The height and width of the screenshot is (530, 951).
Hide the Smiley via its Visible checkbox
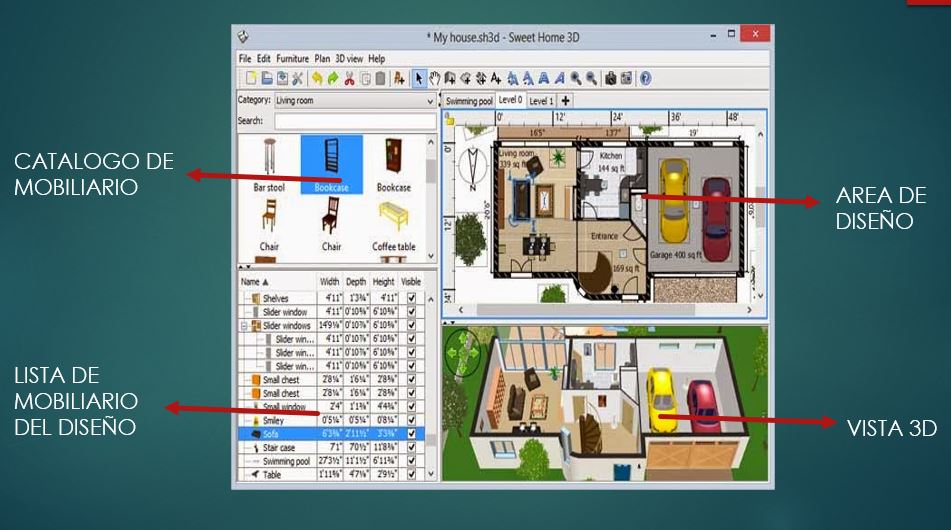[x=412, y=420]
